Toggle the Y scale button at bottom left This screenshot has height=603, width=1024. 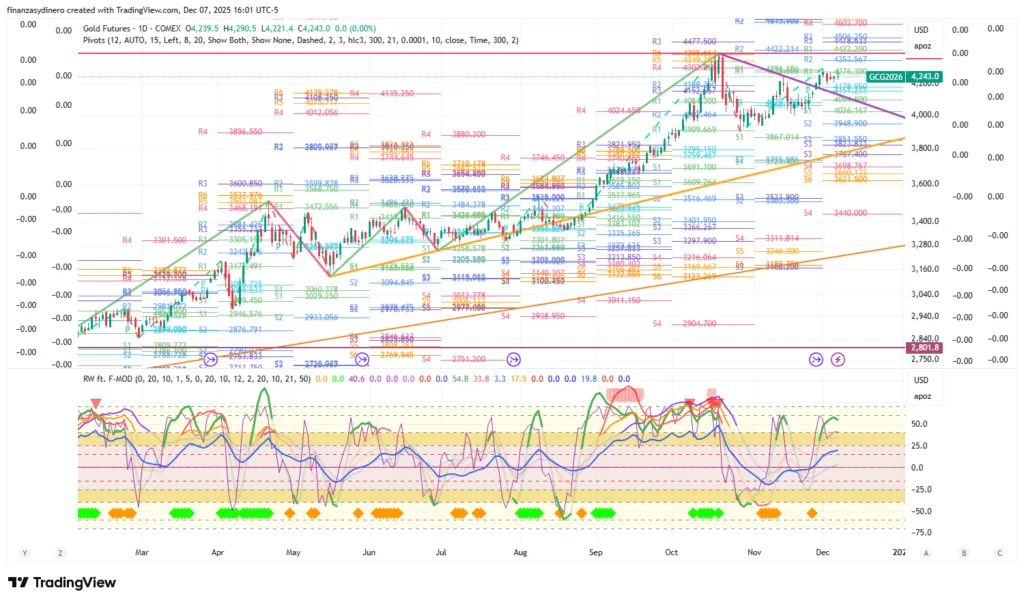pyautogui.click(x=25, y=552)
